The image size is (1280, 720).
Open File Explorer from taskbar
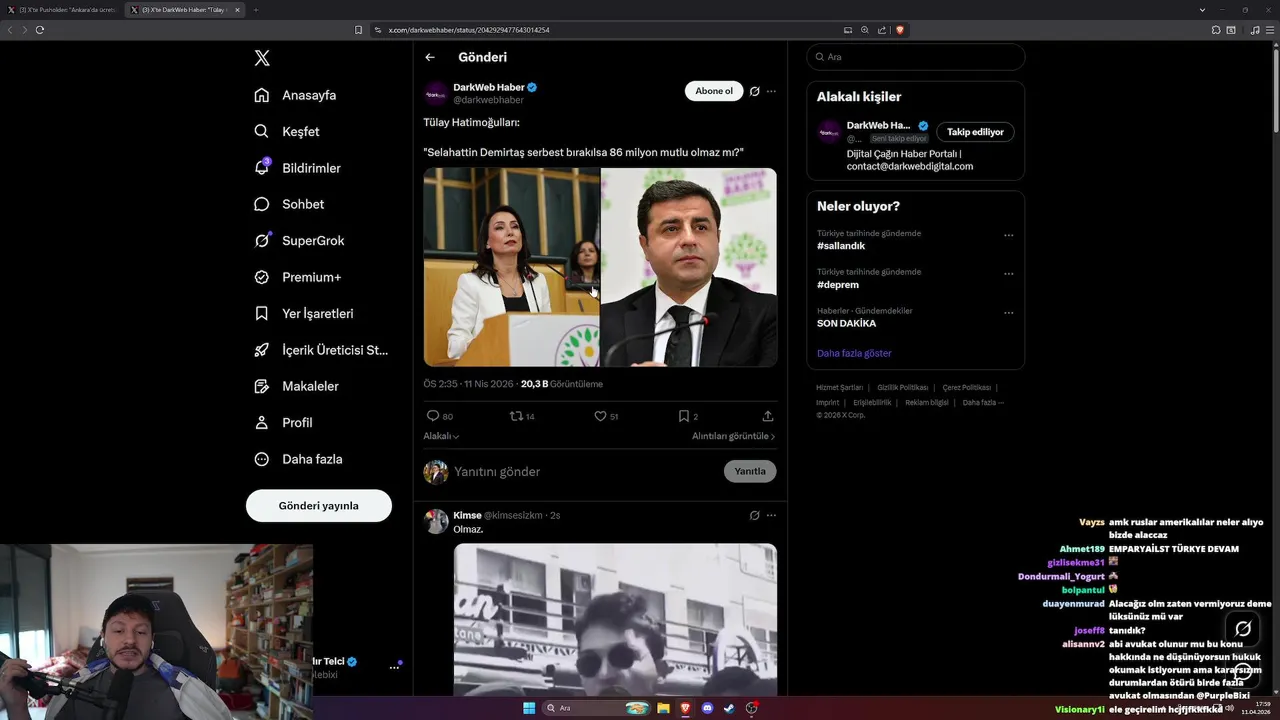click(x=663, y=708)
